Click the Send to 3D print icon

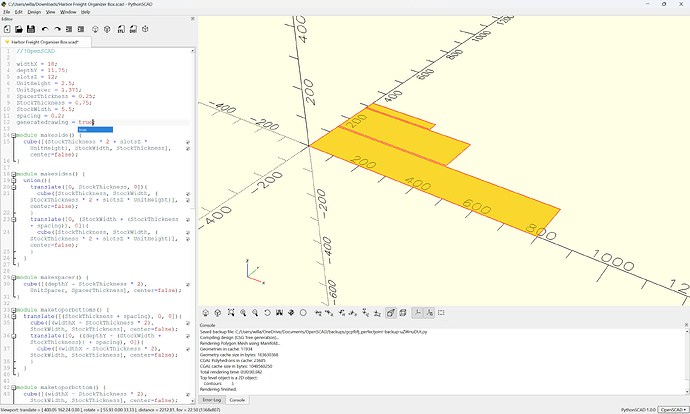[145, 29]
